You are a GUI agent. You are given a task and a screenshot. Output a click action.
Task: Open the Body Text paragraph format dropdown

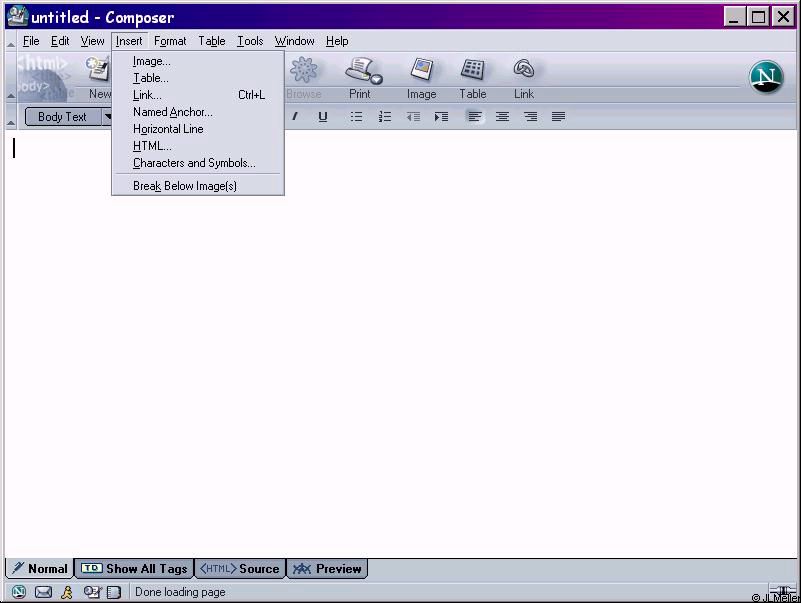point(68,117)
